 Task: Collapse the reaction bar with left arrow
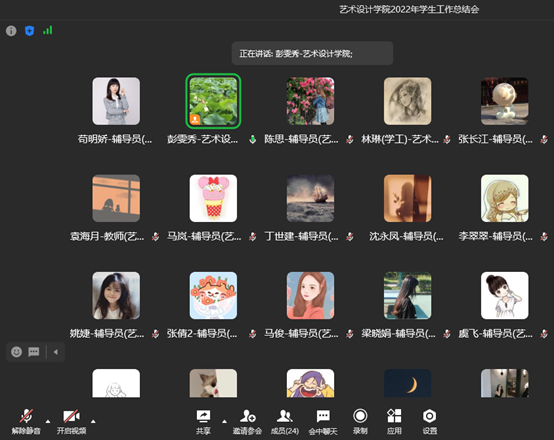pyautogui.click(x=55, y=352)
